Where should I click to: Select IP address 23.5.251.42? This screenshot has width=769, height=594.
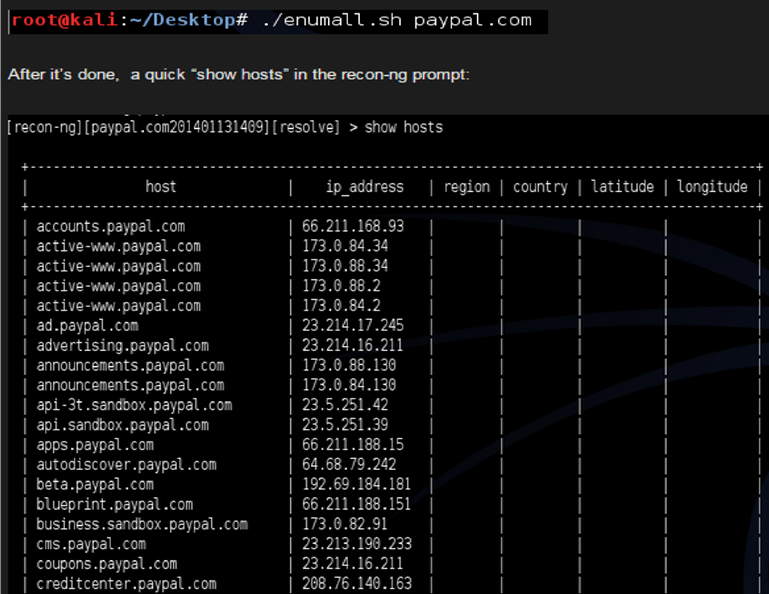[345, 405]
